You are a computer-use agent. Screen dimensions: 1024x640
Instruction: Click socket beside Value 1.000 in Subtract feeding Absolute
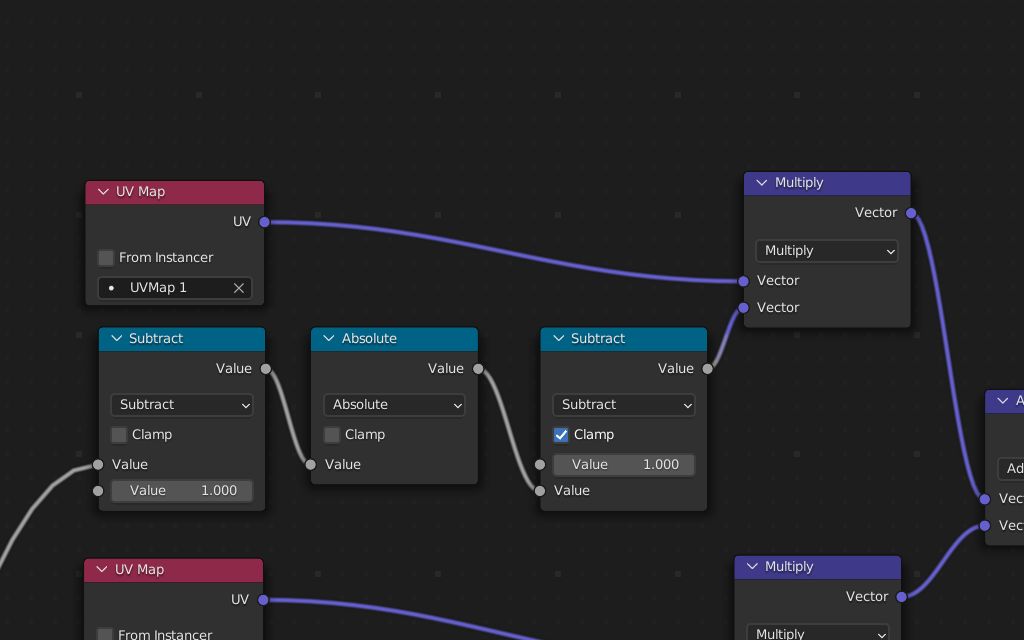[x=98, y=491]
